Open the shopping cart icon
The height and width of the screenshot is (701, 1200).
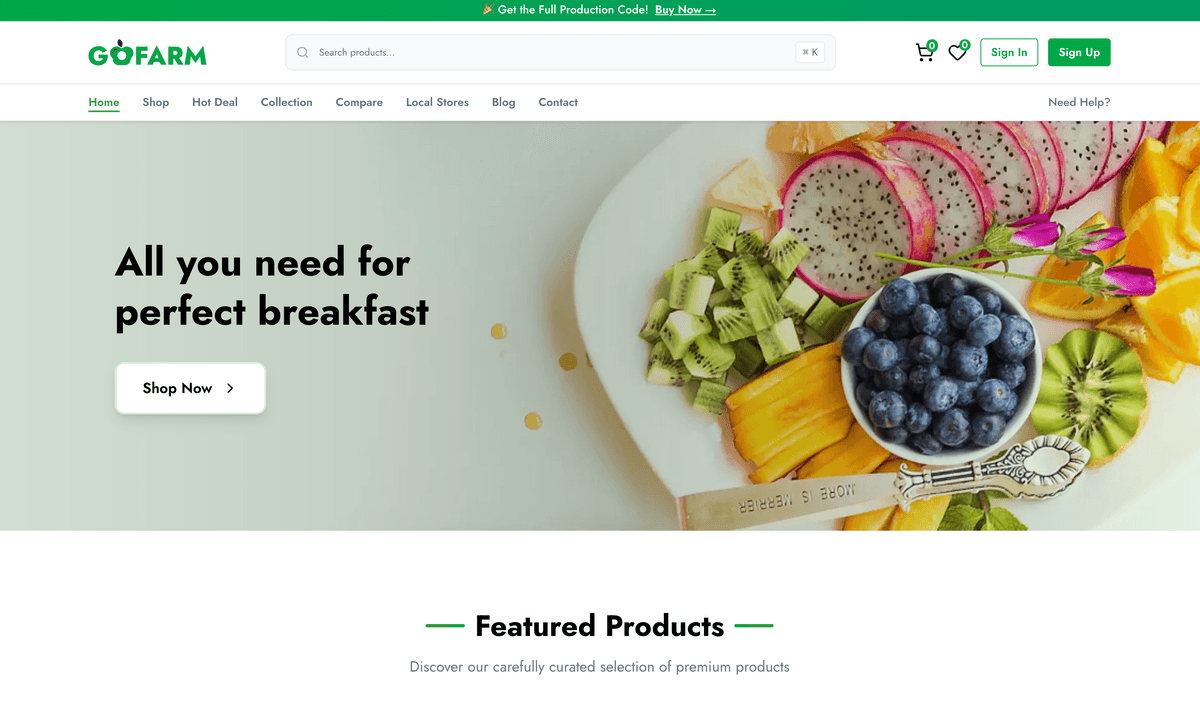[x=924, y=53]
